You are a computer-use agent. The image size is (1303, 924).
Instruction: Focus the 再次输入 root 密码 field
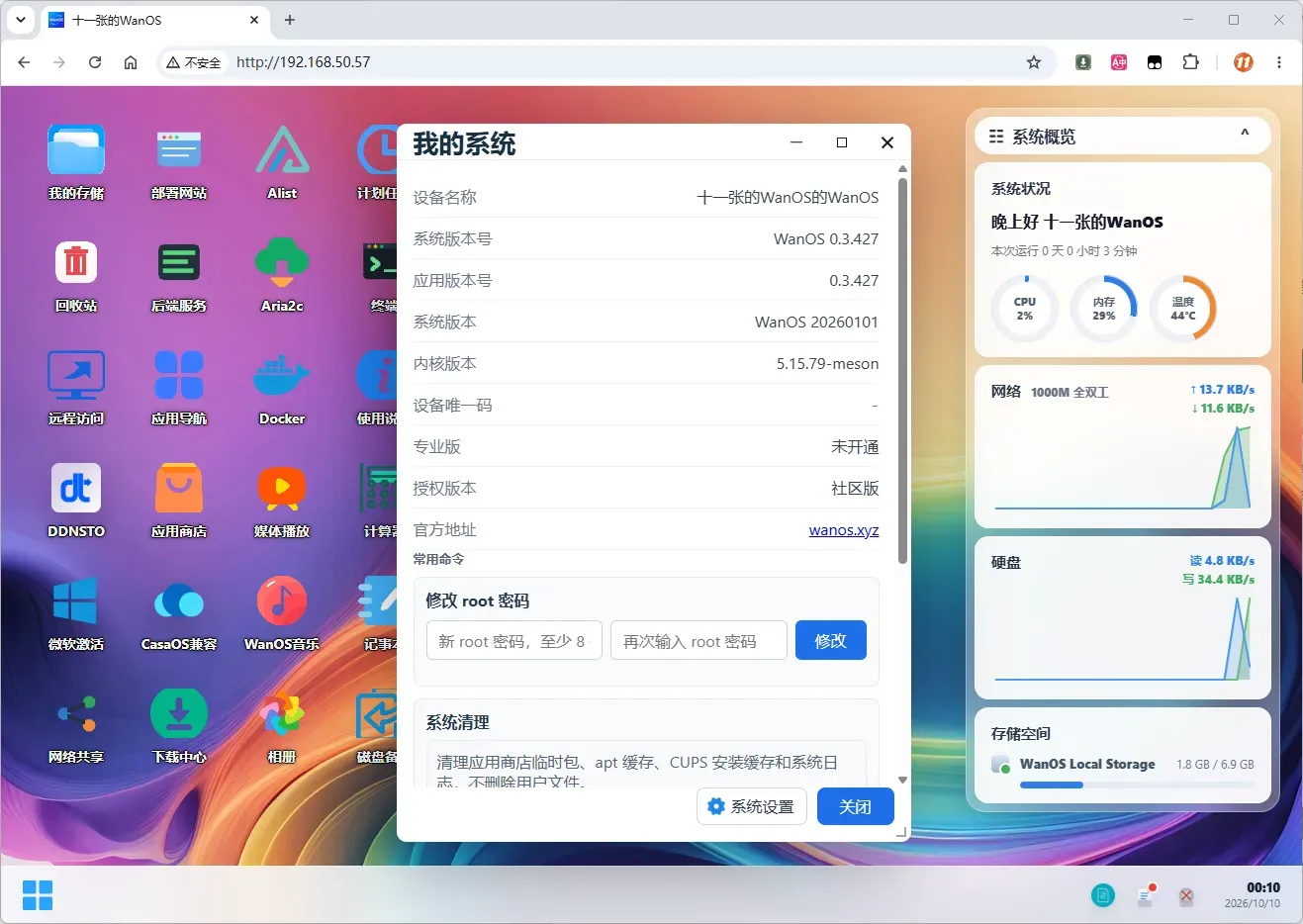point(698,640)
